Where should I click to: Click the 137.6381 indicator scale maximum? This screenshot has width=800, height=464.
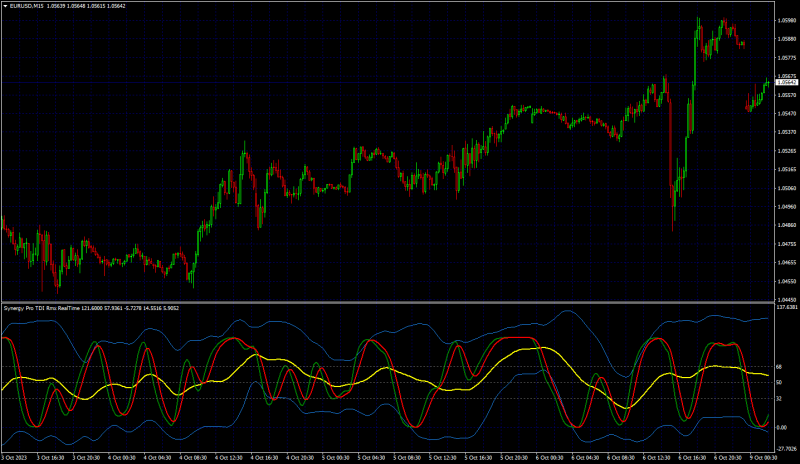(x=787, y=307)
